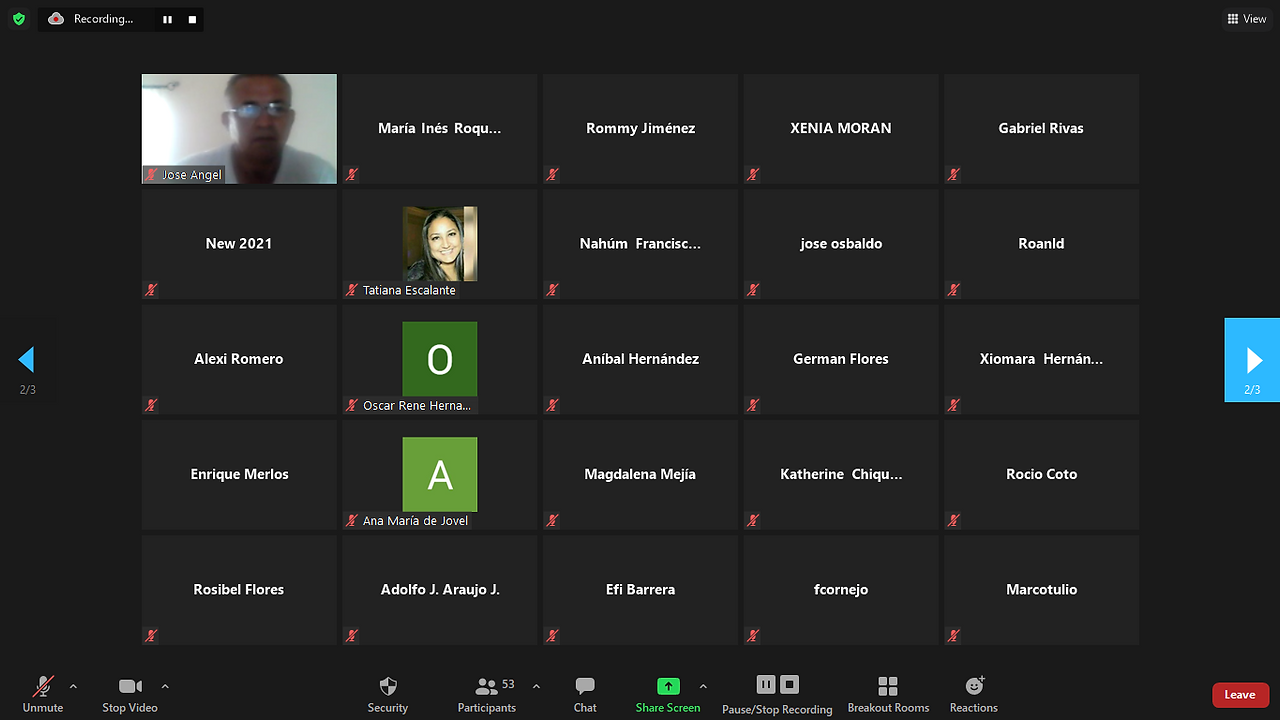Viewport: 1280px width, 720px height.
Task: Start Share Screen
Action: tap(668, 694)
